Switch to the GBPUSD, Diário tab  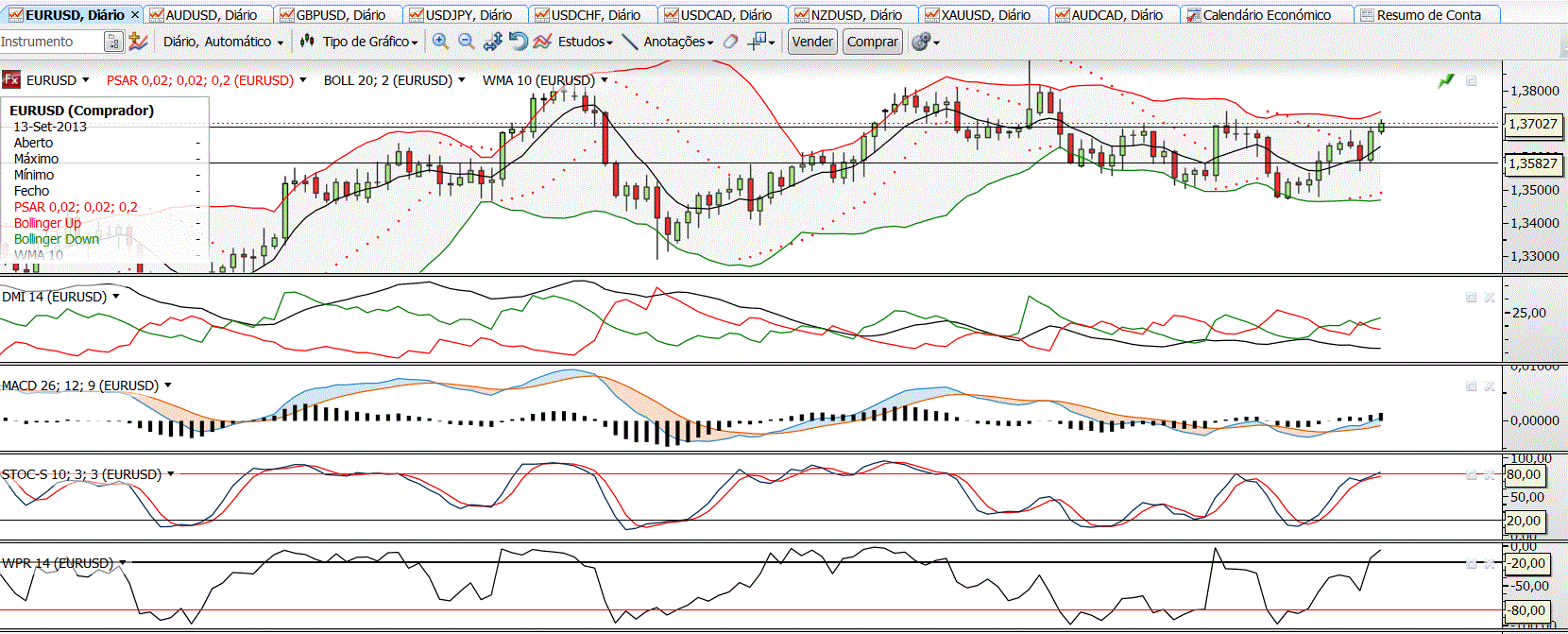tap(340, 15)
